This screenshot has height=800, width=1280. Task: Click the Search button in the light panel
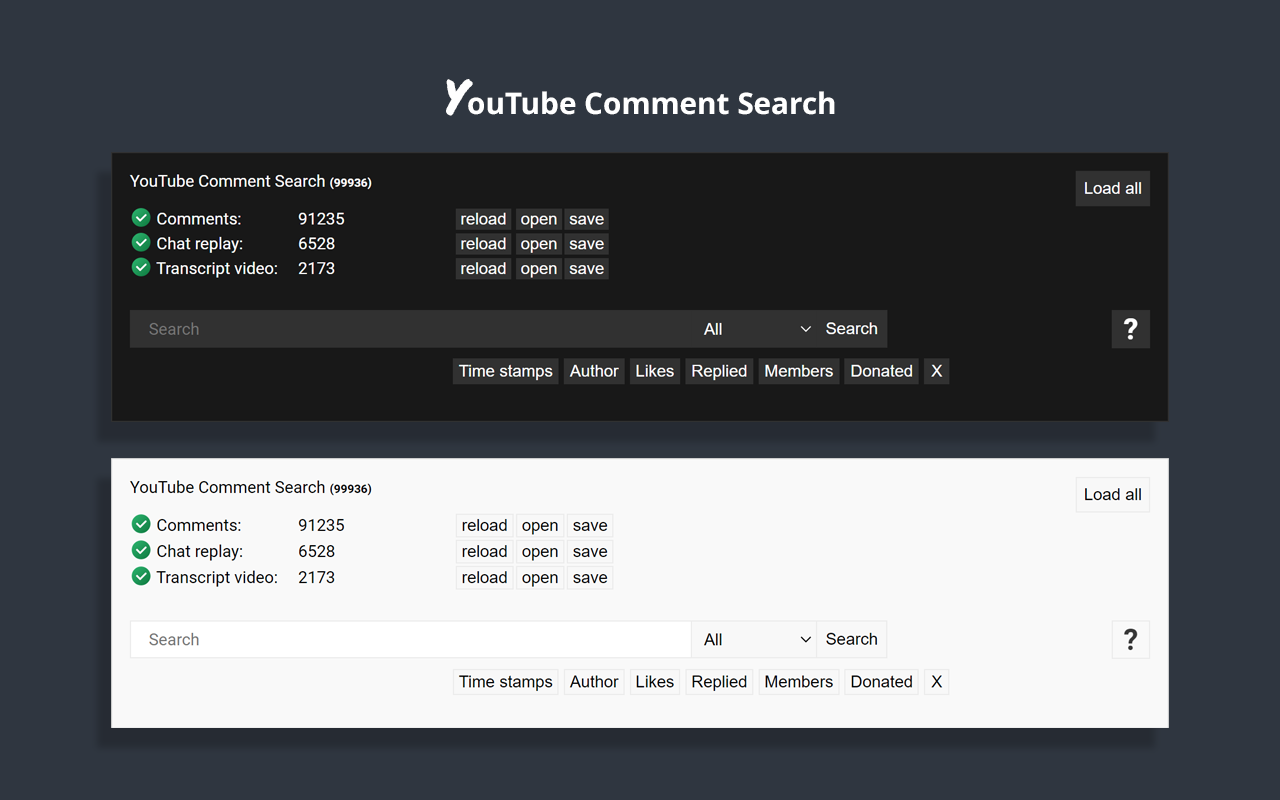[x=851, y=639]
